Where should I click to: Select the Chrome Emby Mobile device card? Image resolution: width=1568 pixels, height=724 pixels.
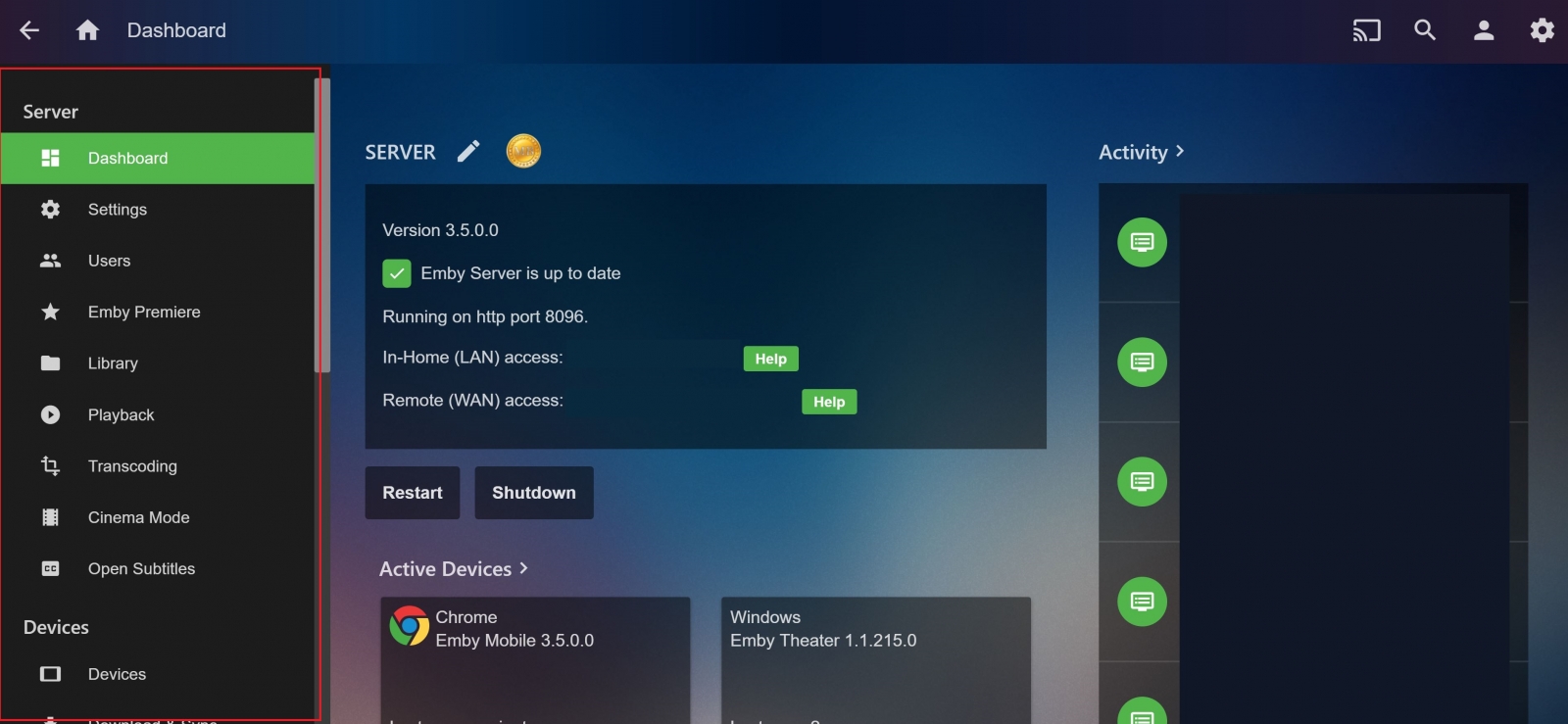(535, 660)
